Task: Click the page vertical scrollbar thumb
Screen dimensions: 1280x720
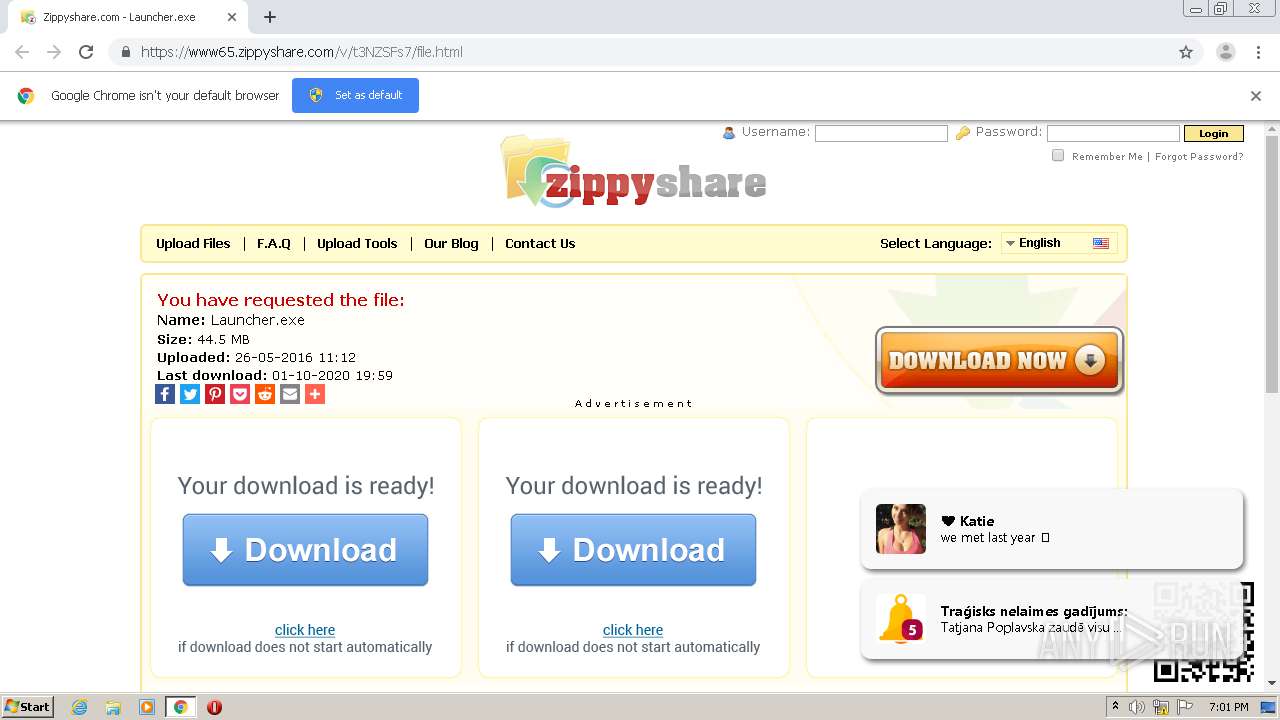Action: point(1272,264)
